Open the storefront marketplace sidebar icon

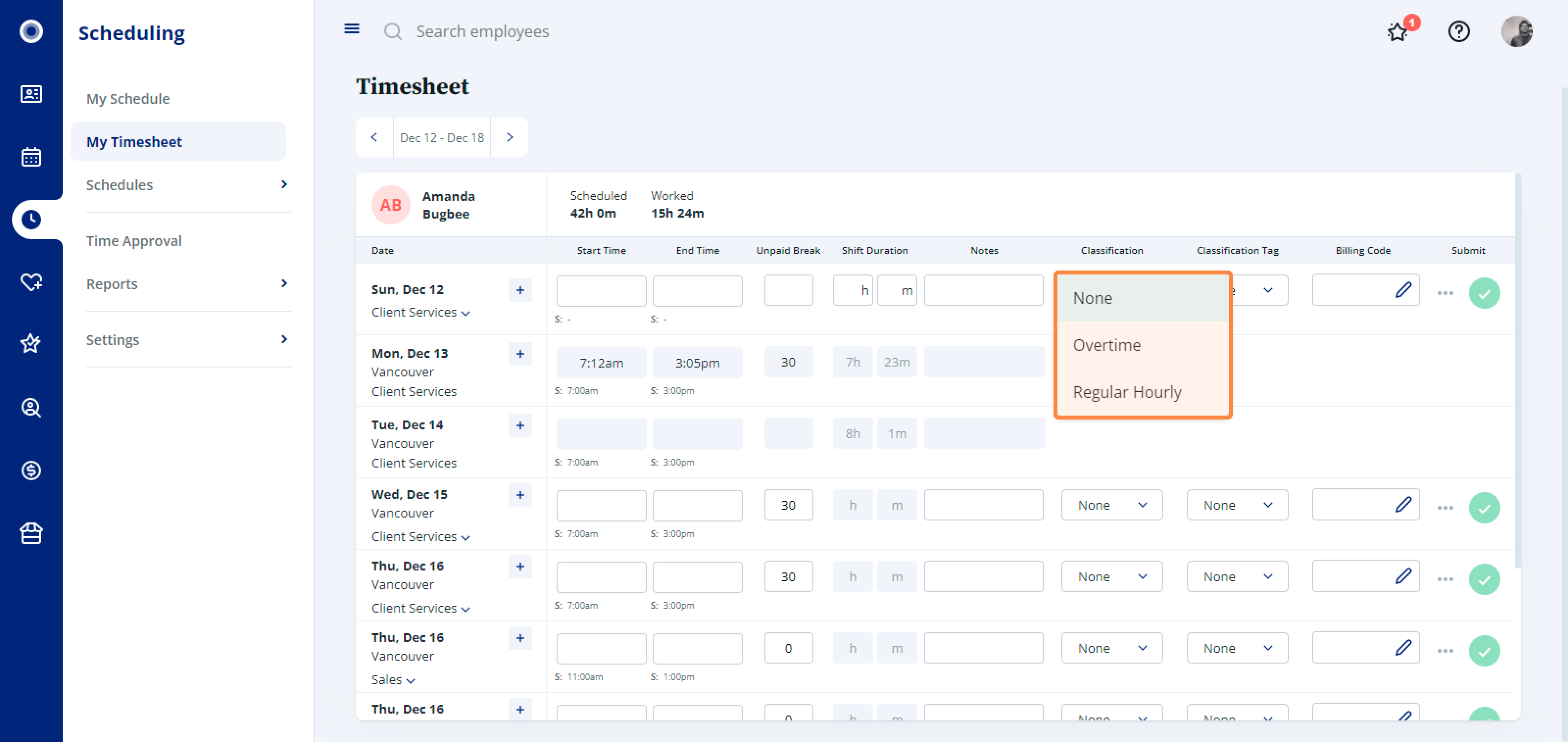click(31, 533)
